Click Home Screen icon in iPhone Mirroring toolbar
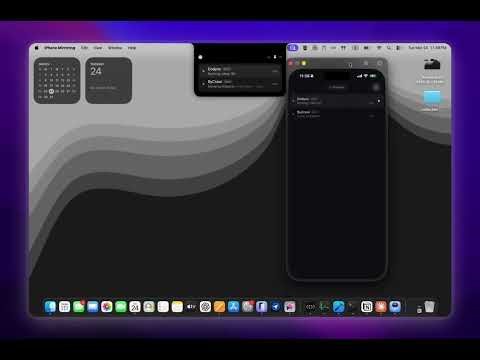 coord(366,63)
